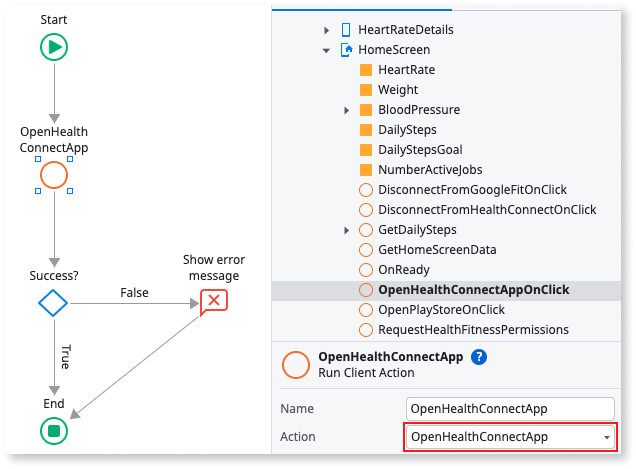This screenshot has height=469, width=636.
Task: Select OpenHealthConnectAppOnClick in the tree
Action: (473, 290)
